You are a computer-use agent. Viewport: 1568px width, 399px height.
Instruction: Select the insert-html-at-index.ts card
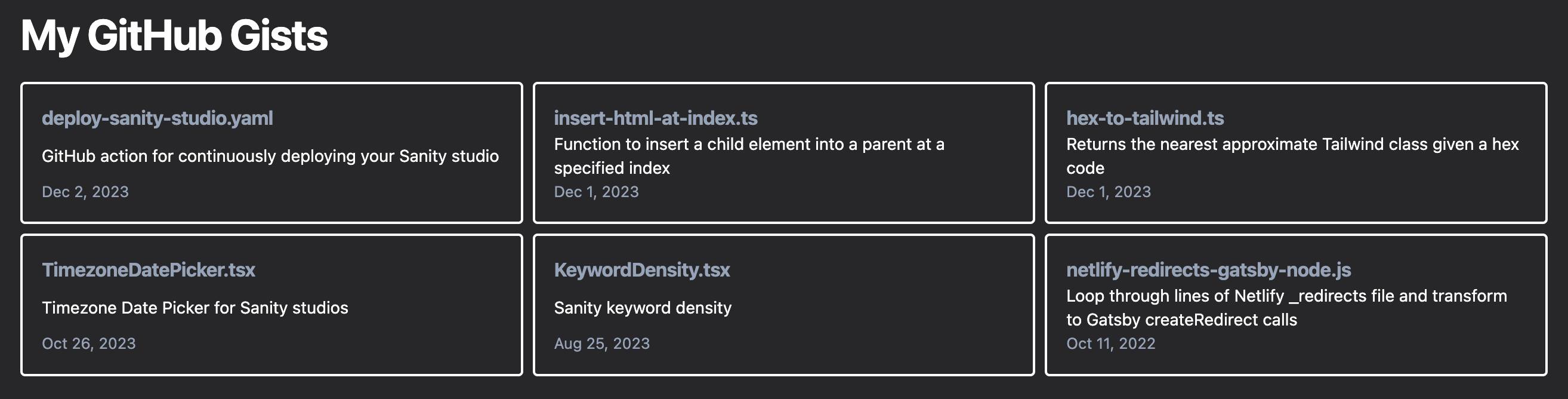(784, 152)
